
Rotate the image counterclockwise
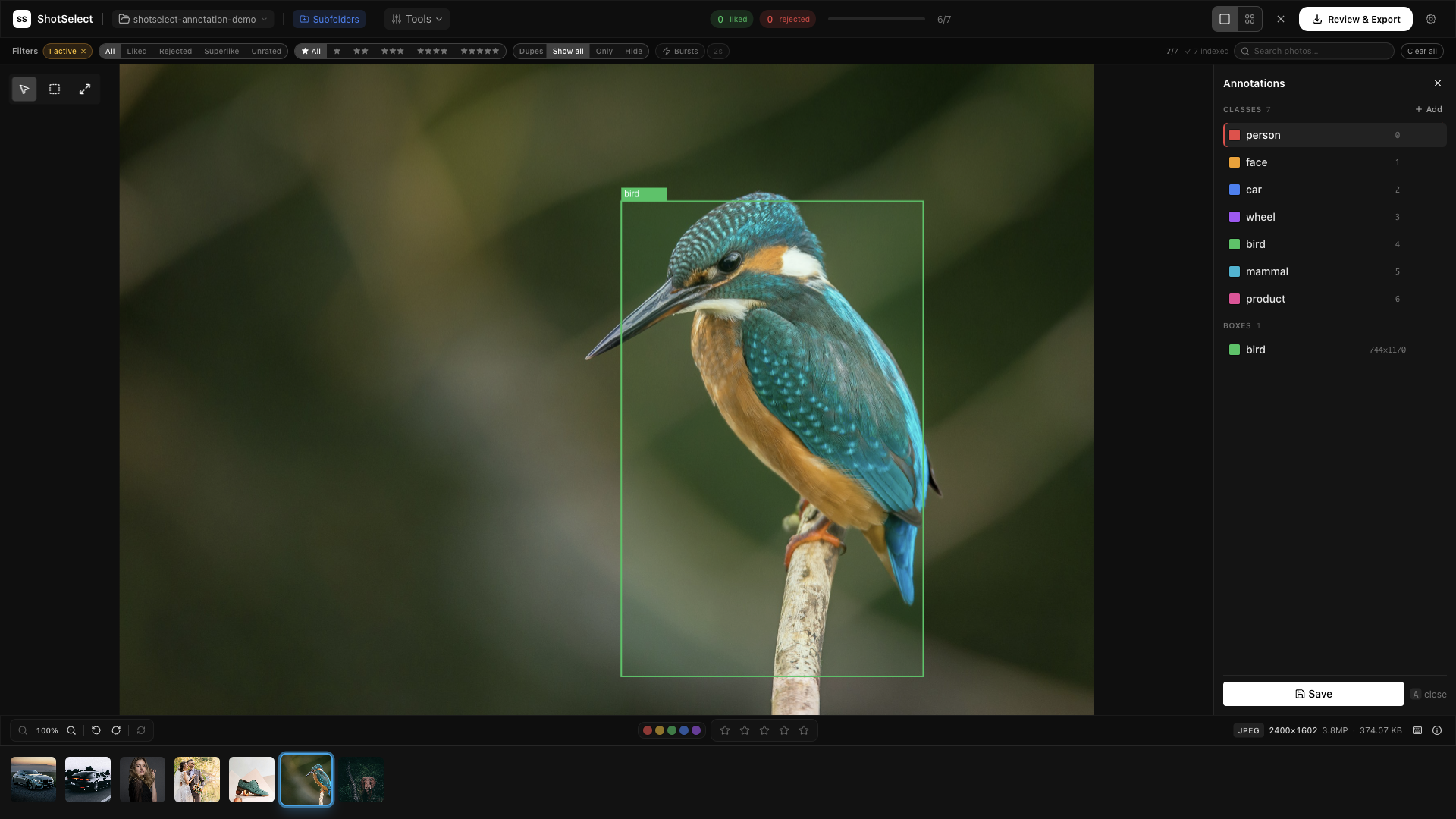[96, 730]
